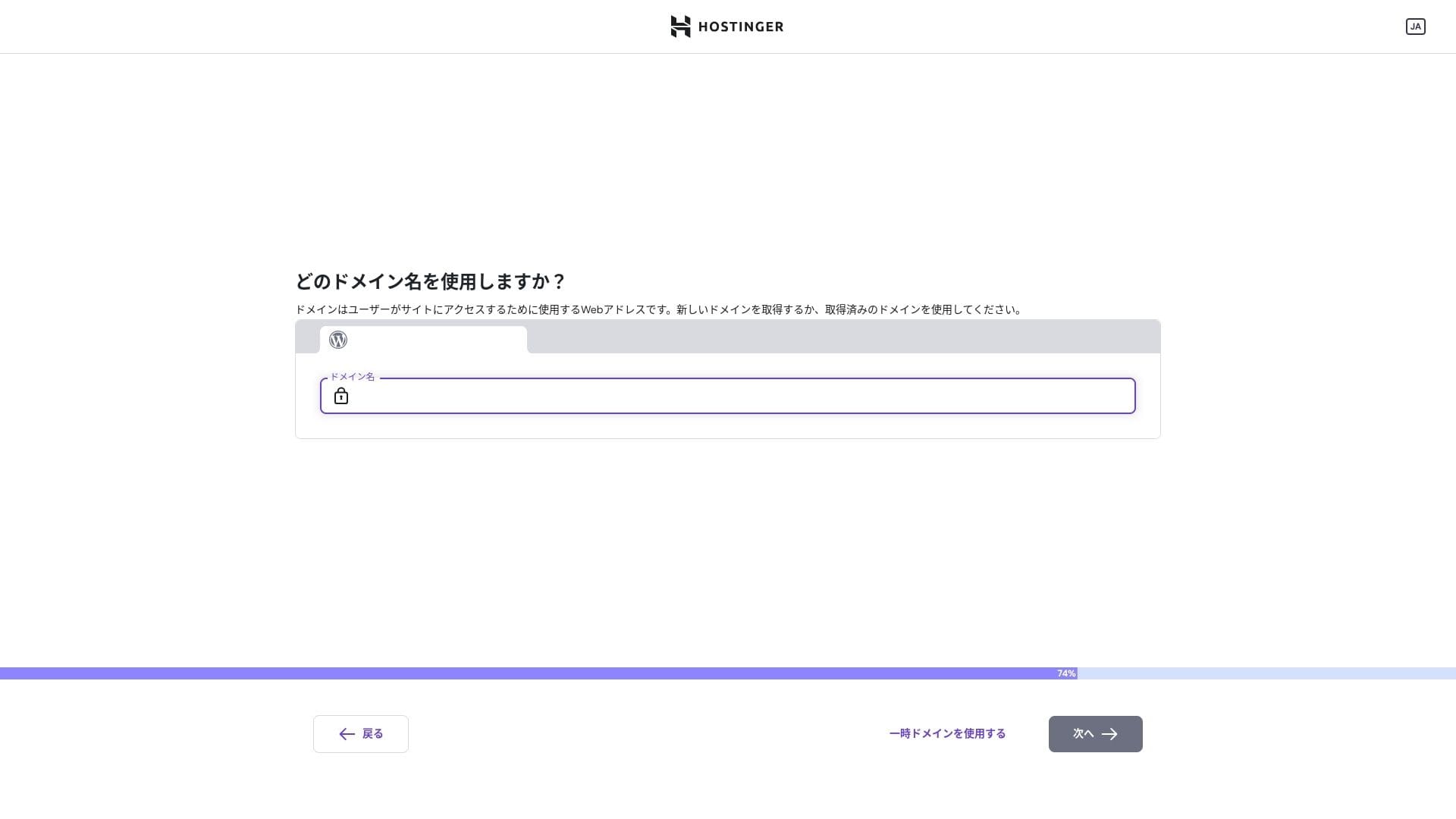Click the white panel area below the domain field
1456x819 pixels.
[x=727, y=426]
